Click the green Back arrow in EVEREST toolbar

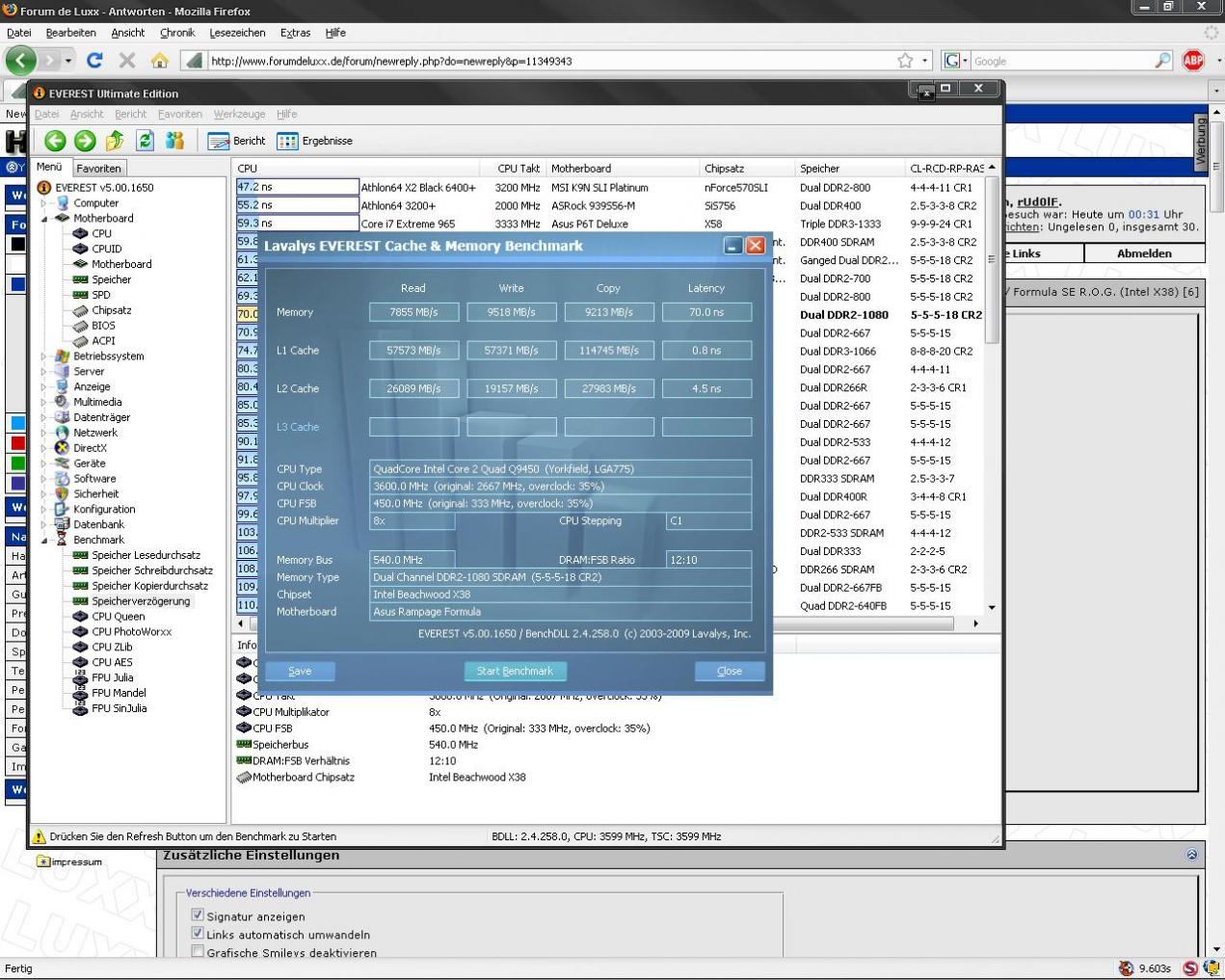click(x=55, y=141)
